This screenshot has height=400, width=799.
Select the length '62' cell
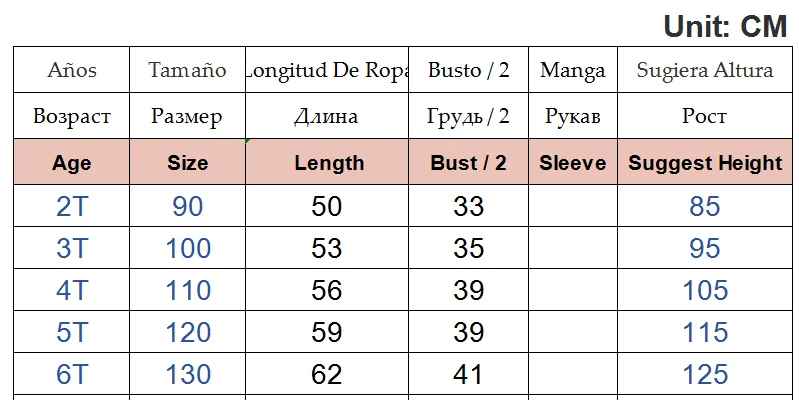point(327,375)
